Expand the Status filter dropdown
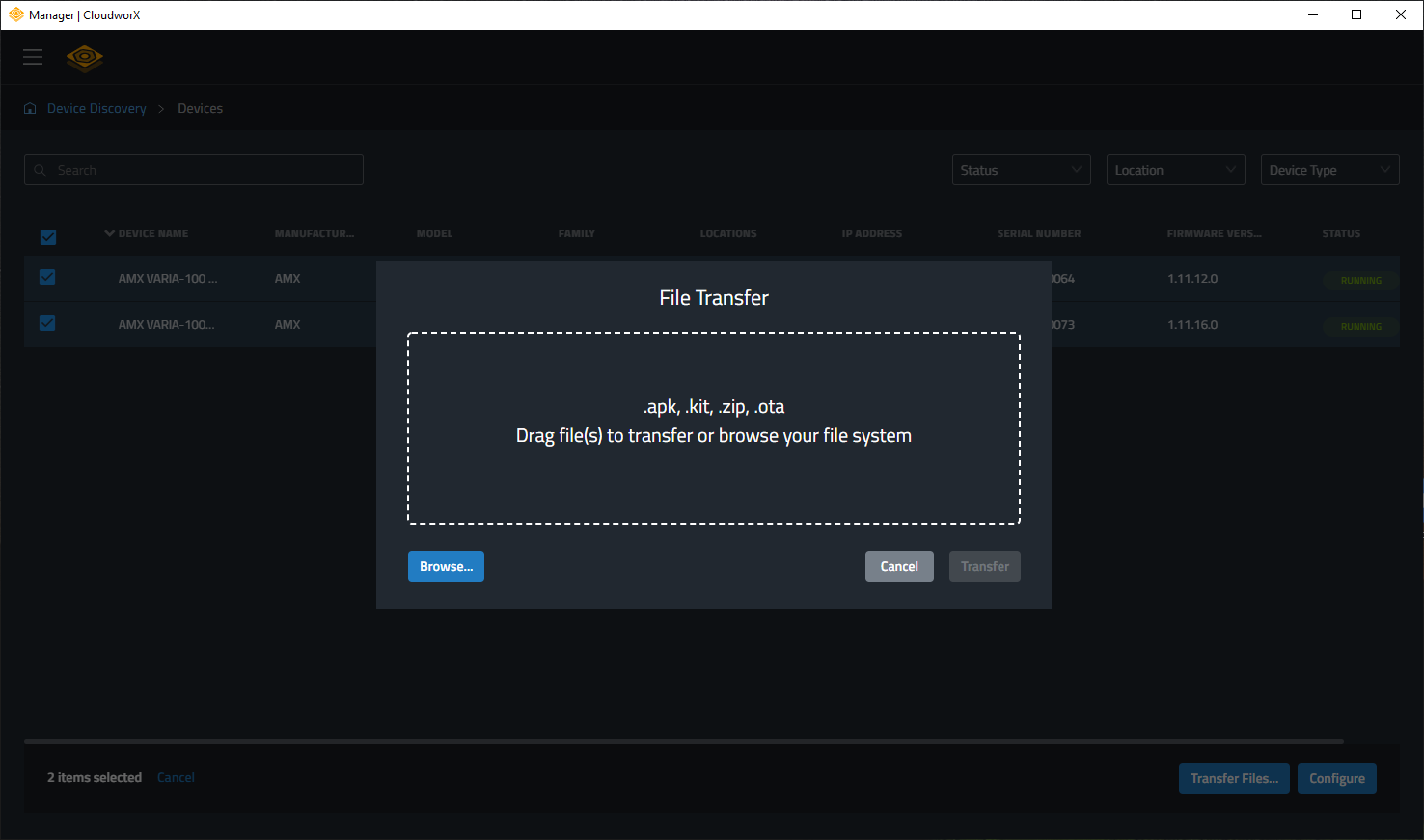 click(x=1021, y=170)
